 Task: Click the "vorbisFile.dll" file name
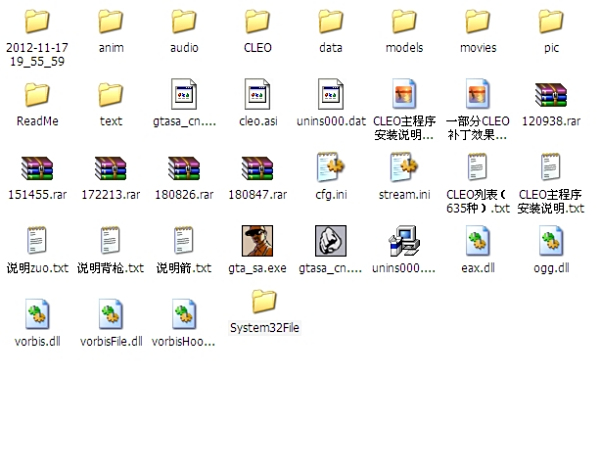111,341
